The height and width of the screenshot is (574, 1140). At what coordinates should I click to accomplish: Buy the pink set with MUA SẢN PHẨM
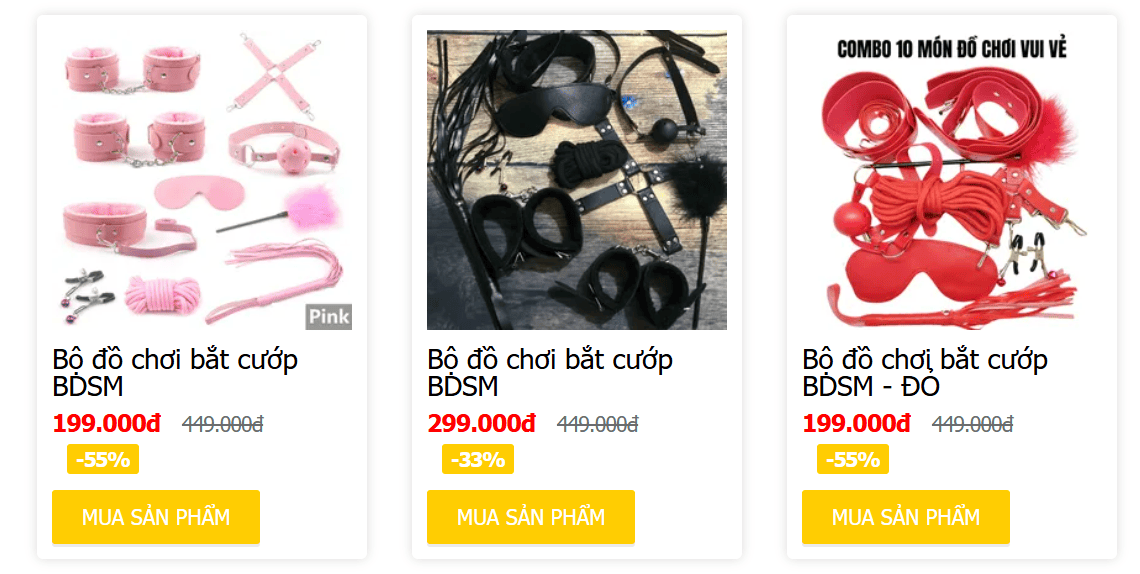156,517
